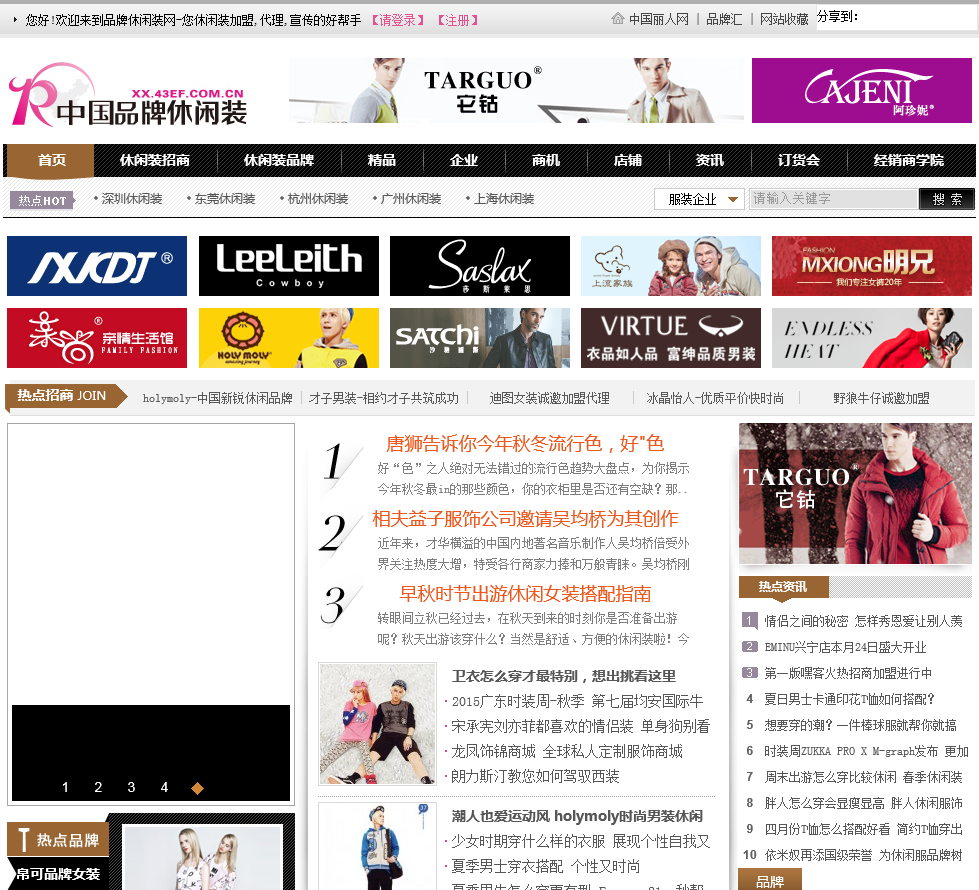Screen dimensions: 979x890
Task: Click the 请输入关键字 search field
Action: 833,199
